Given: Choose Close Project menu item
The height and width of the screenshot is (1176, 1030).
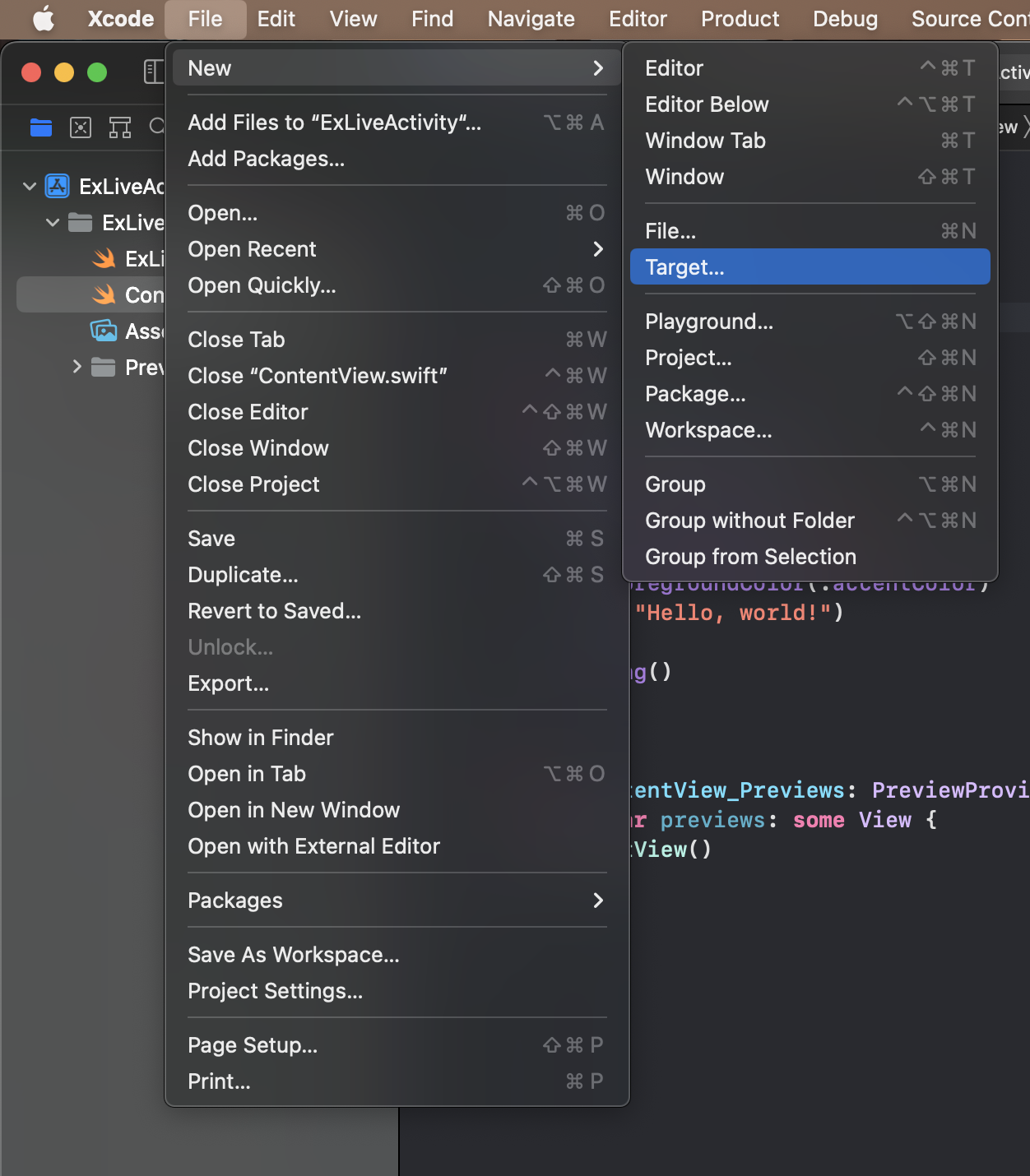Looking at the screenshot, I should pos(397,484).
